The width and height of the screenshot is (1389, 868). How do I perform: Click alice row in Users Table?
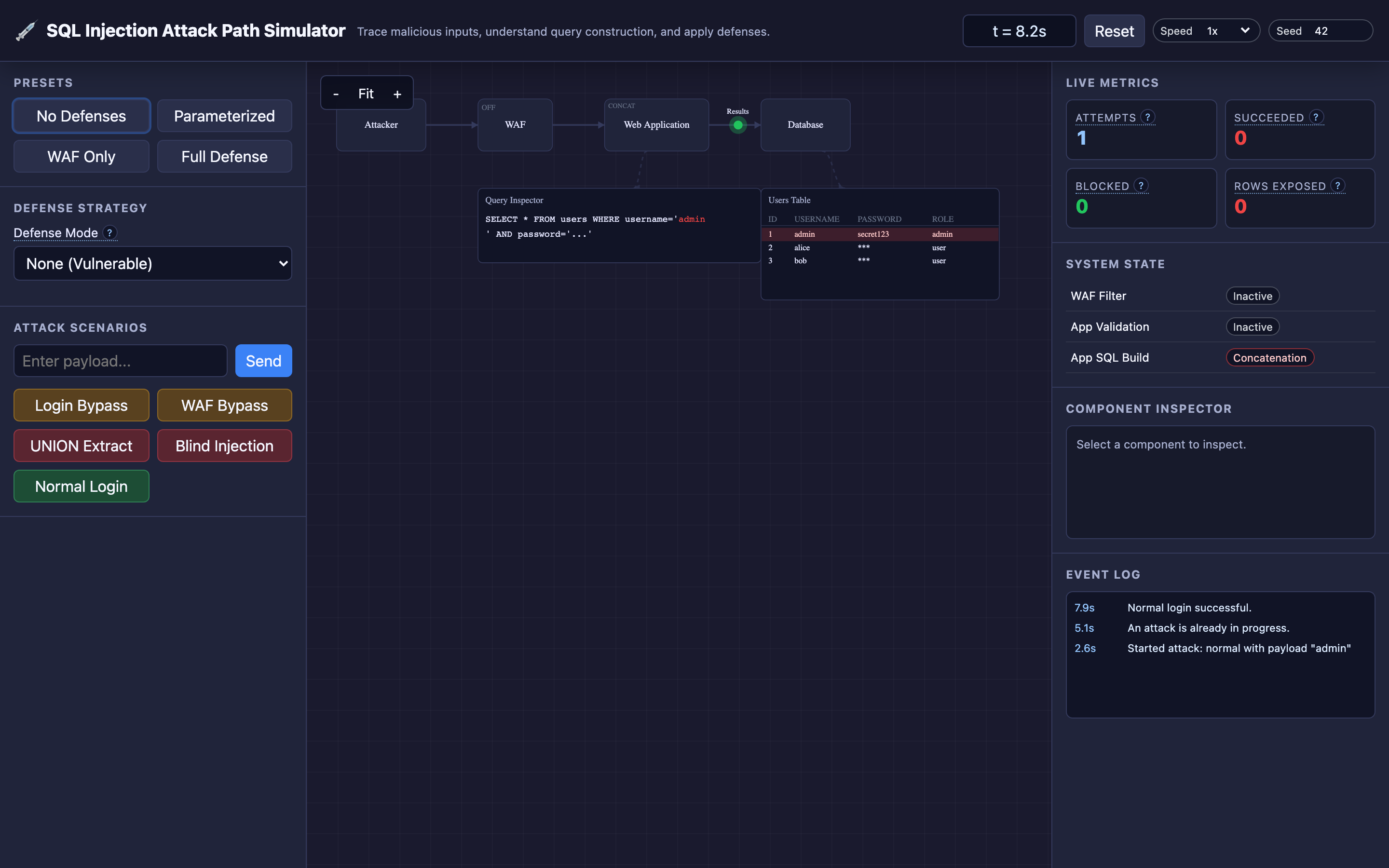[880, 247]
